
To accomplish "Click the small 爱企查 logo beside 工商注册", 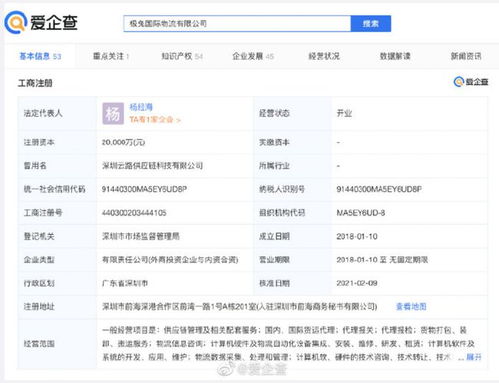I will pos(471,82).
